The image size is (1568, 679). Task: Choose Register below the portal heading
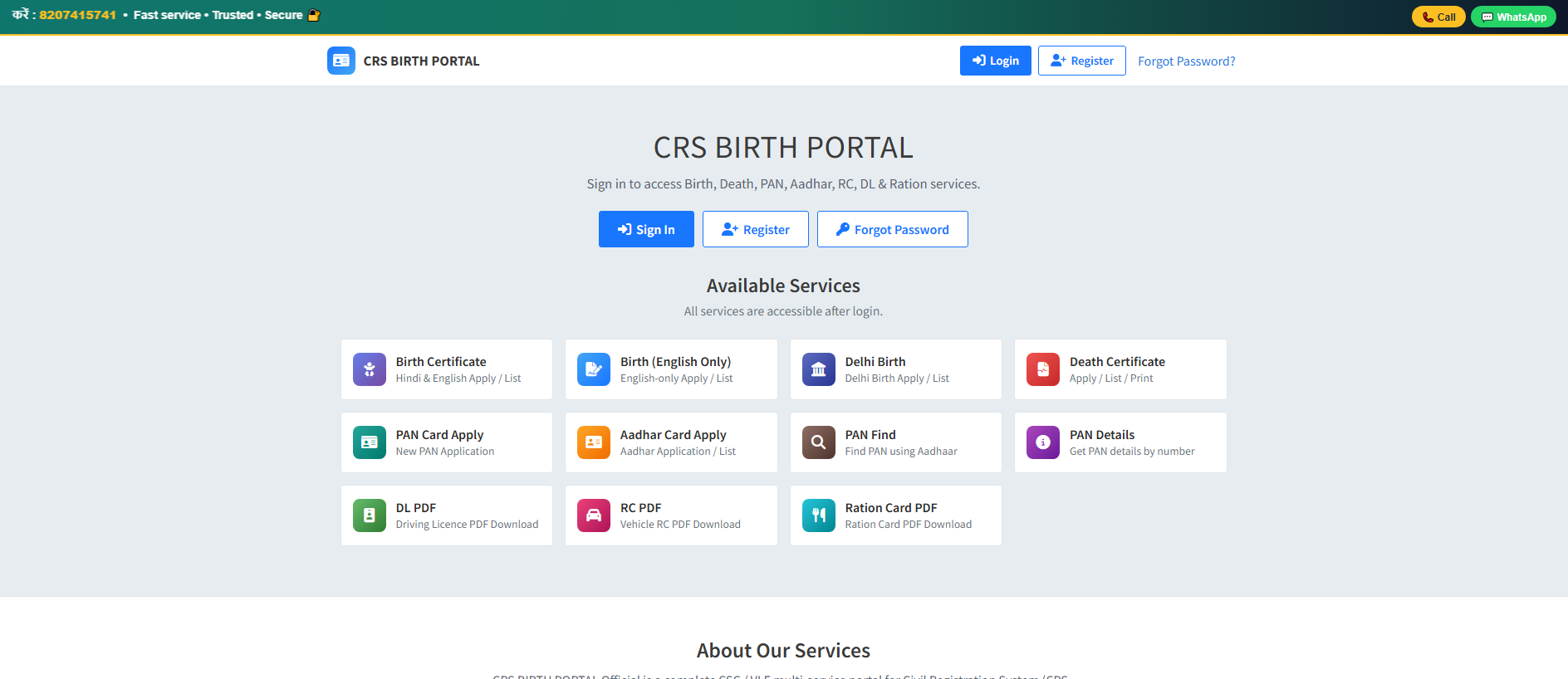click(x=756, y=229)
